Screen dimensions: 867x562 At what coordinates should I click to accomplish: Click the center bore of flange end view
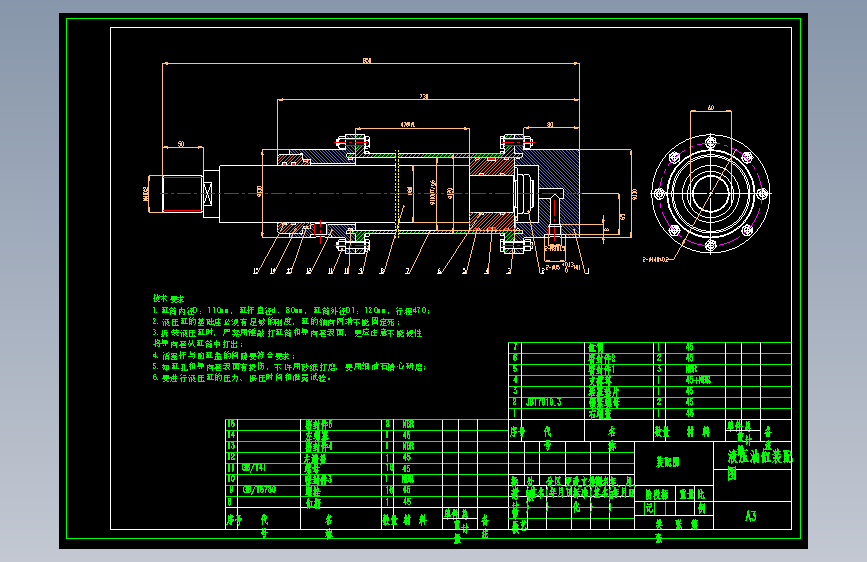(x=711, y=194)
